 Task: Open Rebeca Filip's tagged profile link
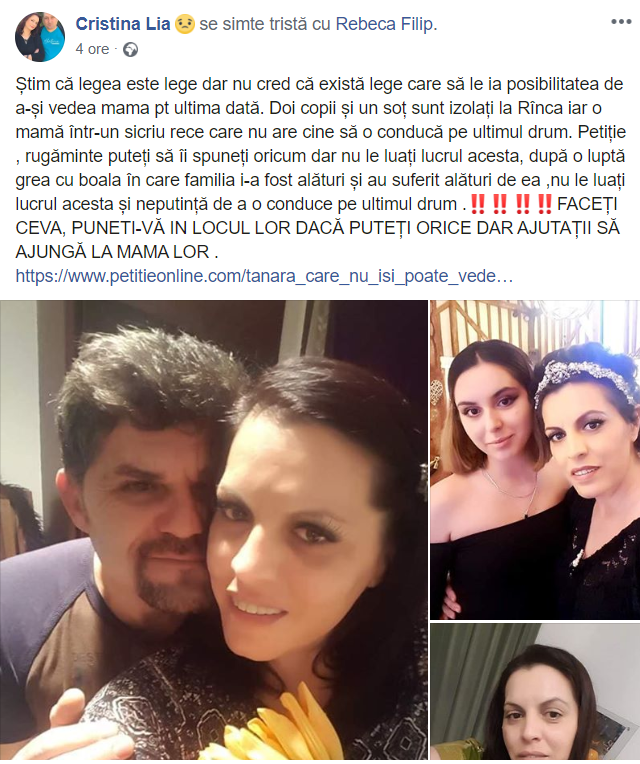386,24
